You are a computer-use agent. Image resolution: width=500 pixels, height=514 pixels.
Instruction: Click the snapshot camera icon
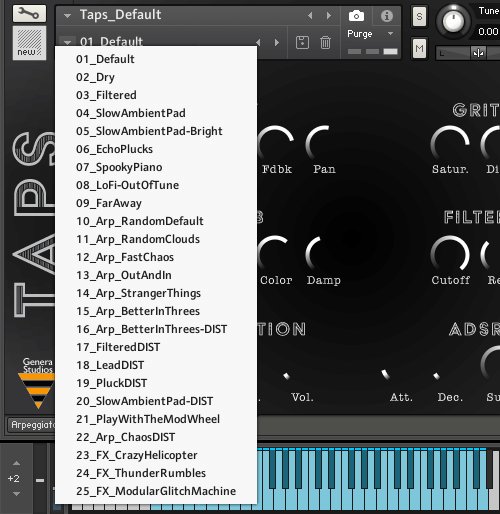point(356,16)
